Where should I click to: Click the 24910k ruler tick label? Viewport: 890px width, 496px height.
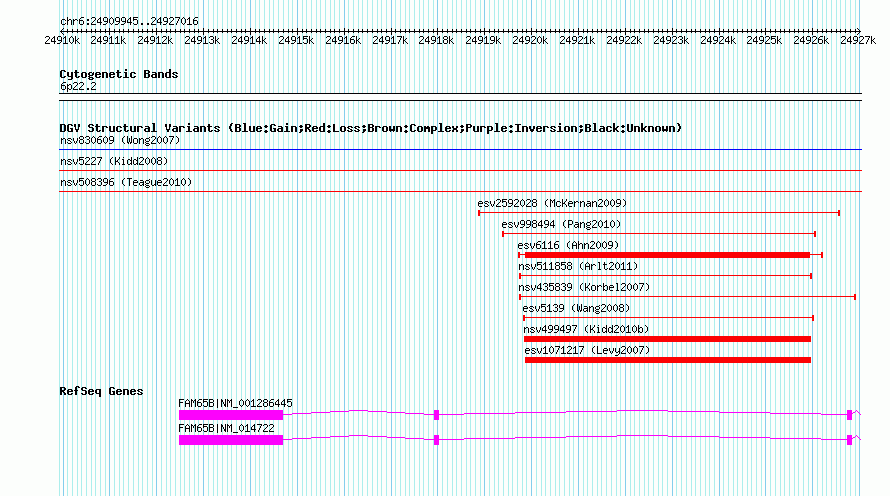pyautogui.click(x=62, y=40)
